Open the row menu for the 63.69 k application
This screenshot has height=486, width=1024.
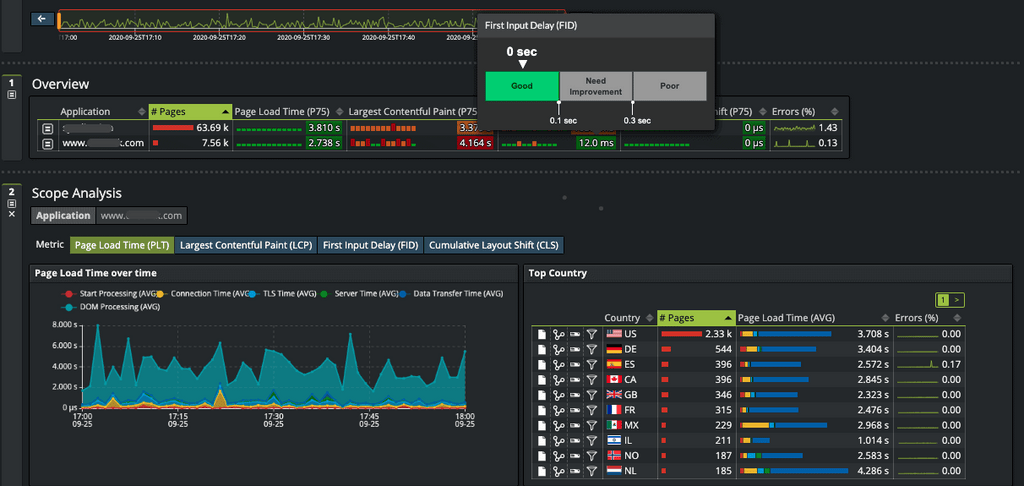pyautogui.click(x=48, y=129)
